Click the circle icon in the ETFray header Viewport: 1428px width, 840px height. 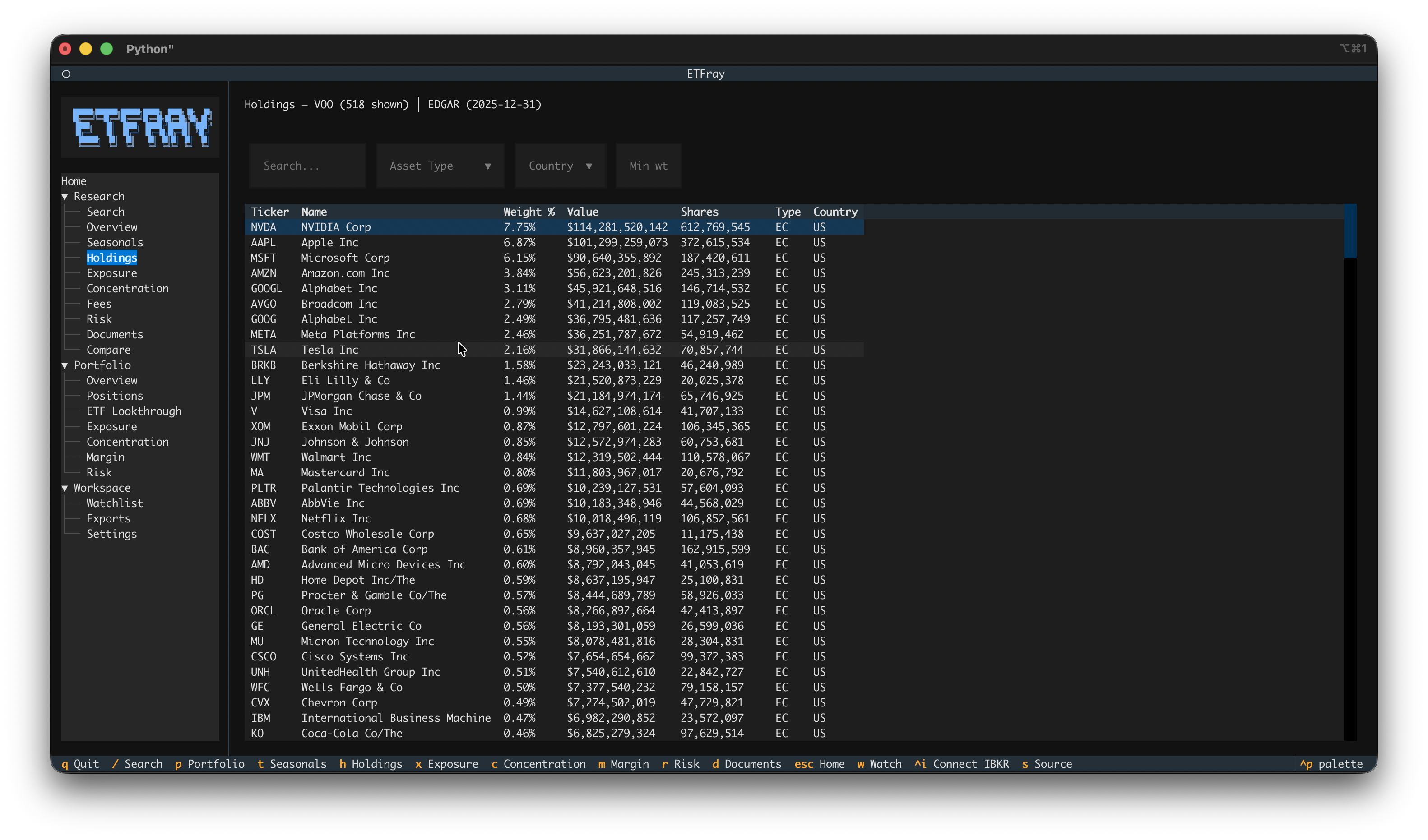pyautogui.click(x=66, y=74)
